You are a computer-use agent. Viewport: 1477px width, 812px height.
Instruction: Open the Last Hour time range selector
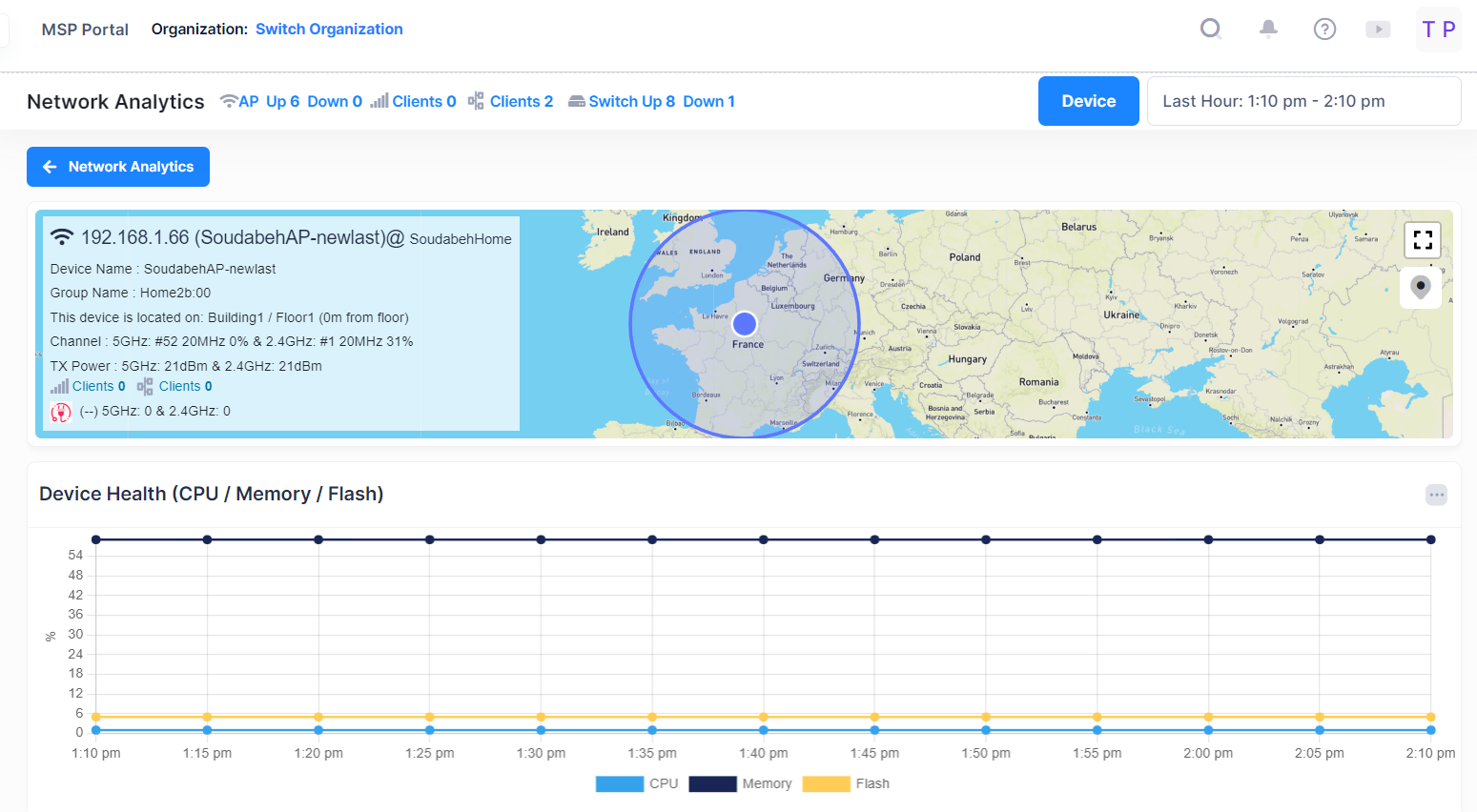point(1303,101)
